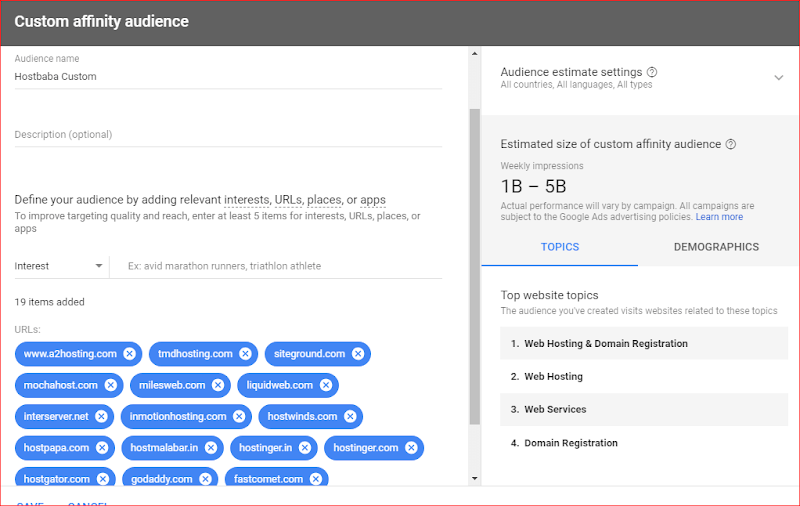Remove the hostpapa.com URL chip
Screen dimensions: 800x506
[102, 448]
